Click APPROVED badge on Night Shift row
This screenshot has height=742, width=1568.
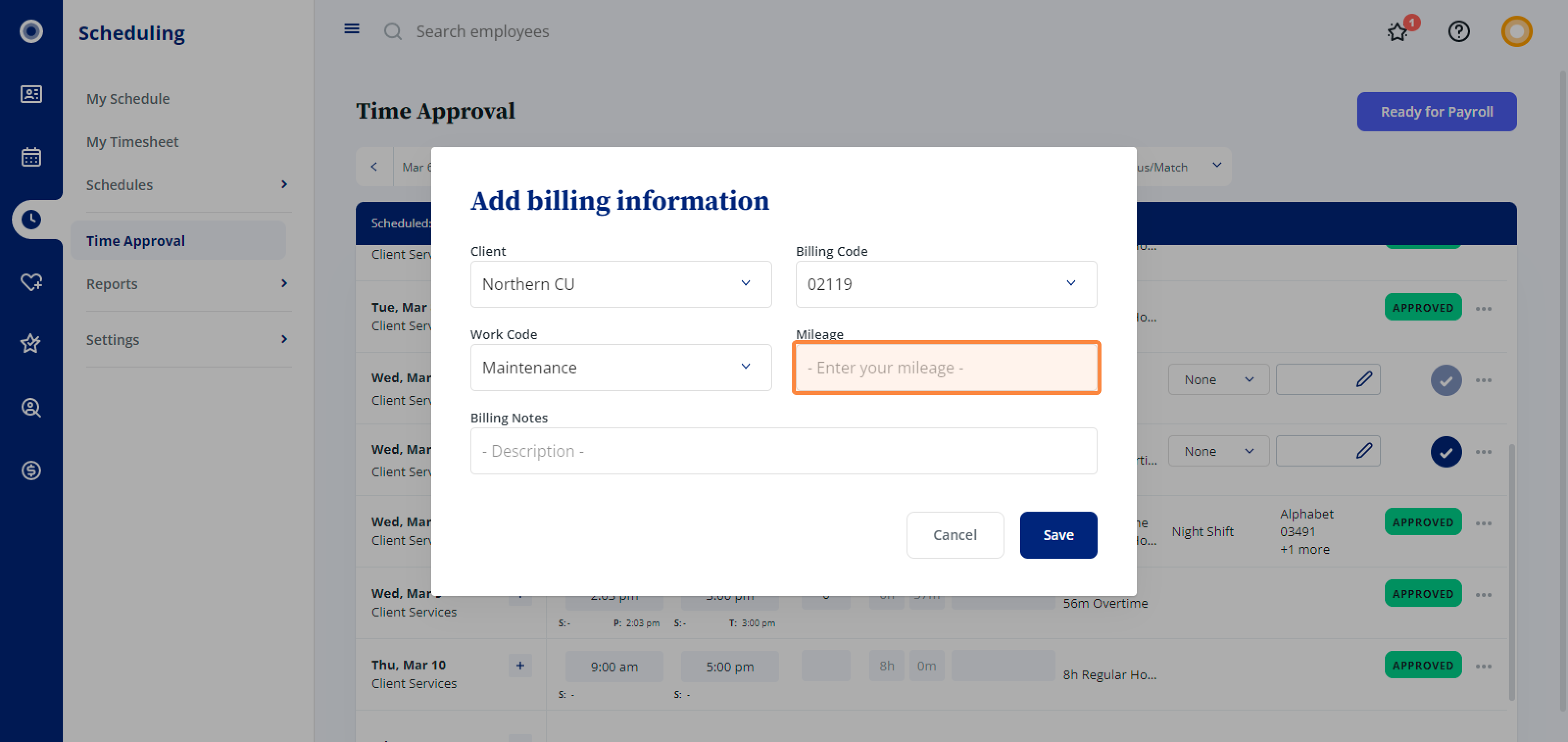pyautogui.click(x=1422, y=521)
